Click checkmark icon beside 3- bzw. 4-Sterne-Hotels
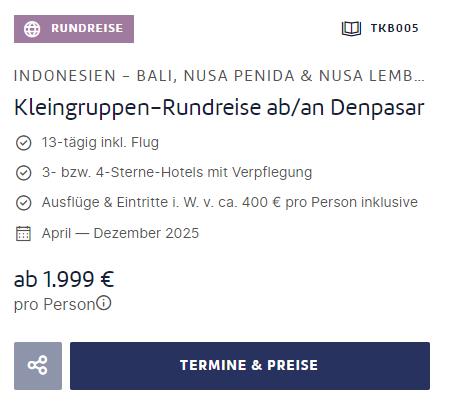This screenshot has width=450, height=397. (x=24, y=173)
